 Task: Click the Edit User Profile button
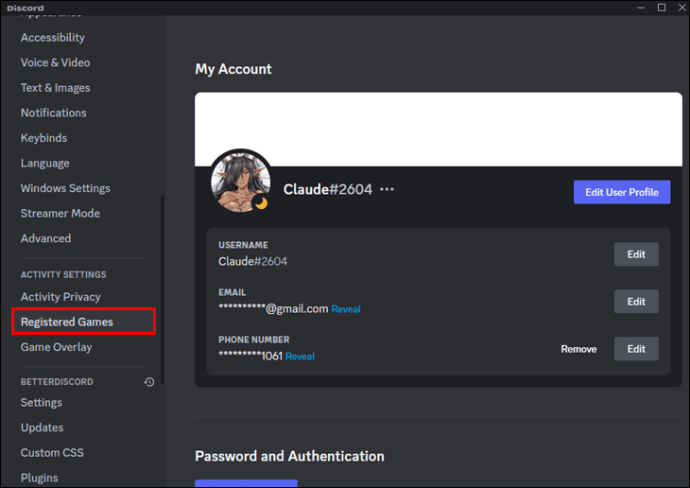click(621, 192)
